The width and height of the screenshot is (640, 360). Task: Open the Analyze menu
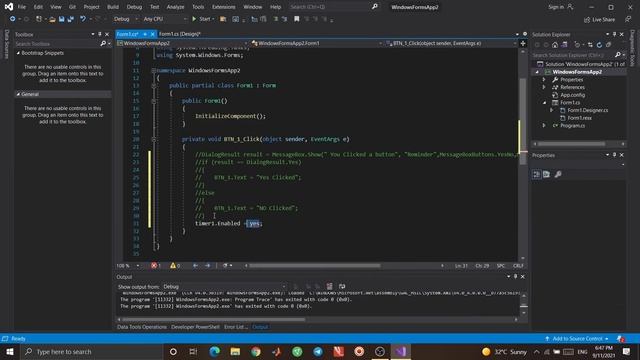click(175, 7)
